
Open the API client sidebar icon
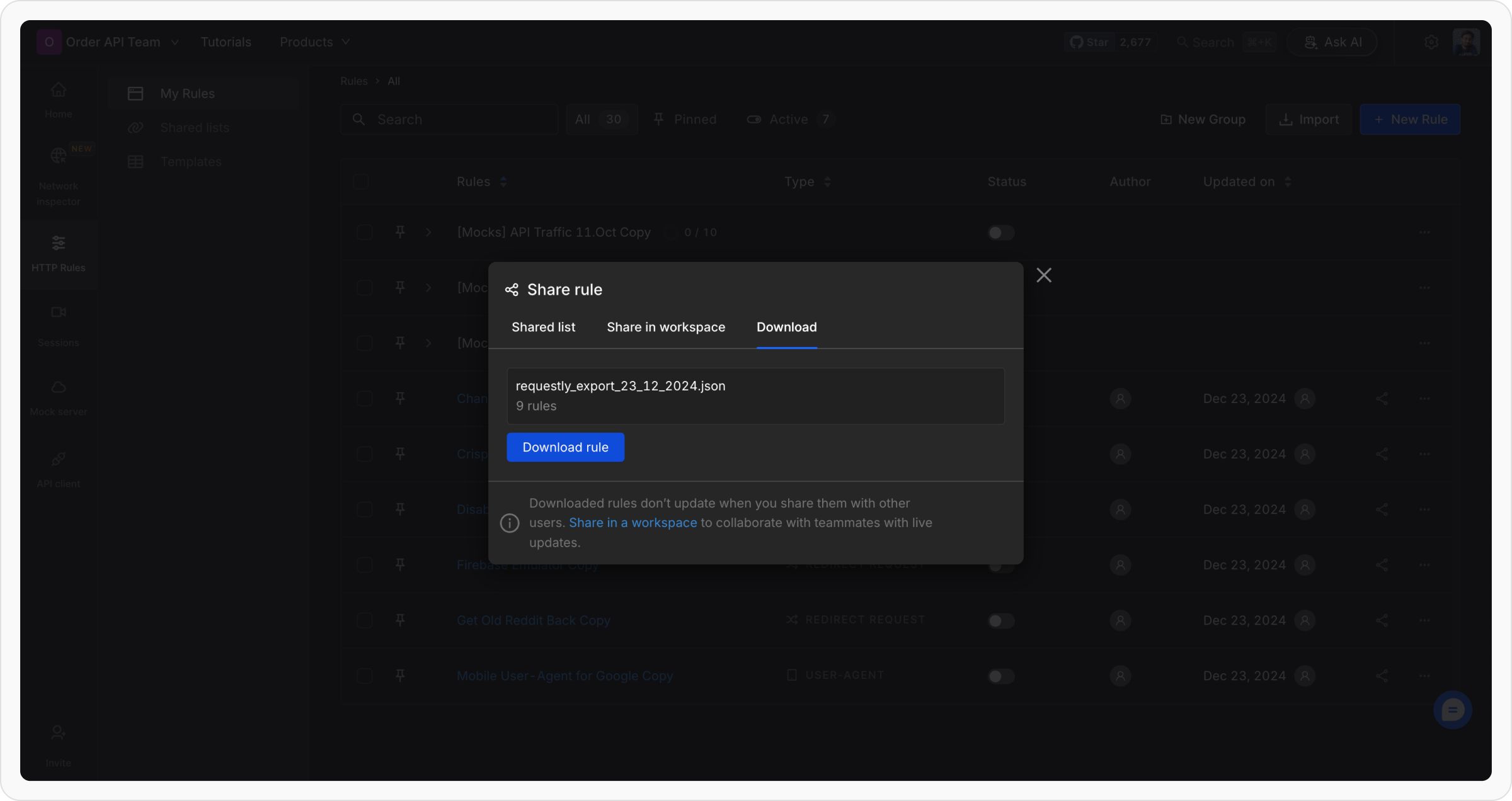[x=58, y=459]
